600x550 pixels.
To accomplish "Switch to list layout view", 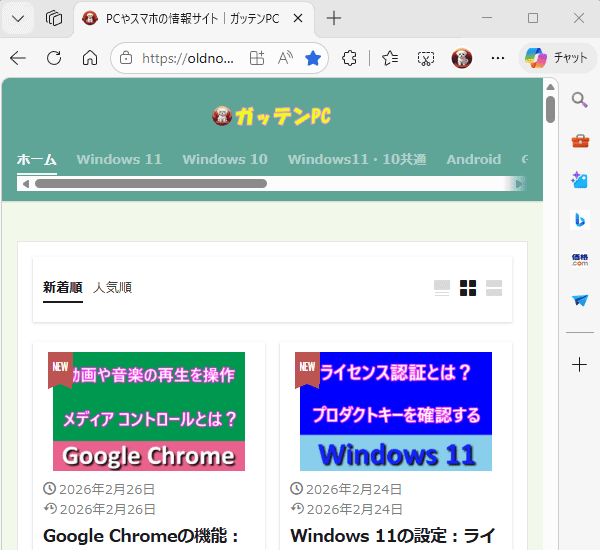I will [494, 288].
